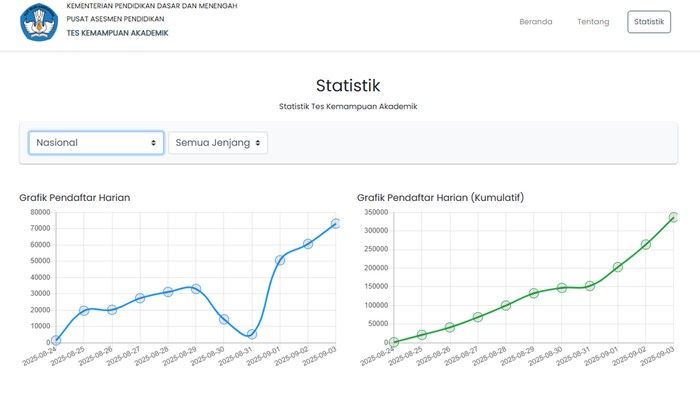Open the Tentang menu item
The height and width of the screenshot is (393, 700).
tap(593, 21)
